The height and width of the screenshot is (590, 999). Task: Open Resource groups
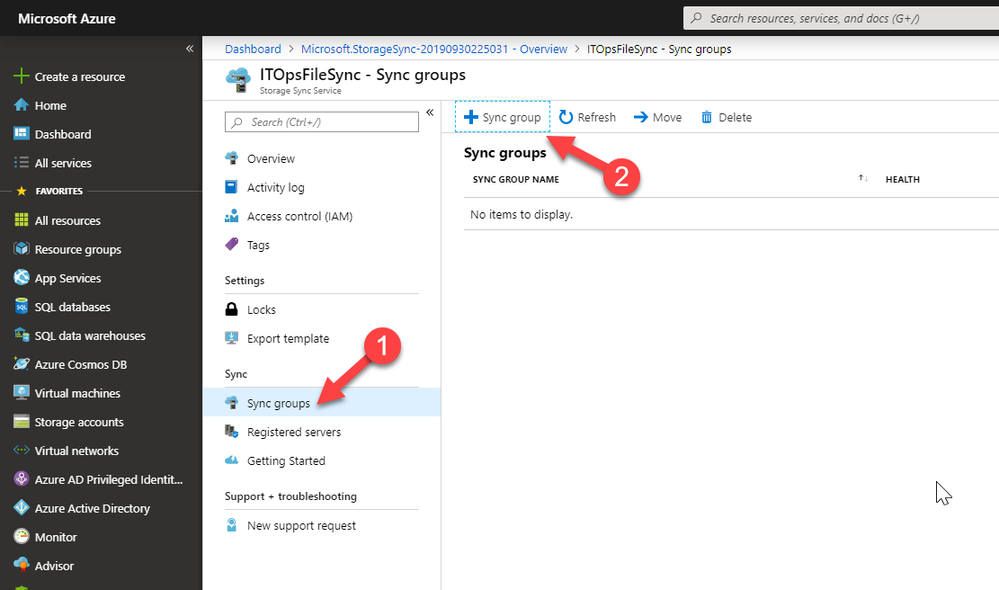coord(77,249)
